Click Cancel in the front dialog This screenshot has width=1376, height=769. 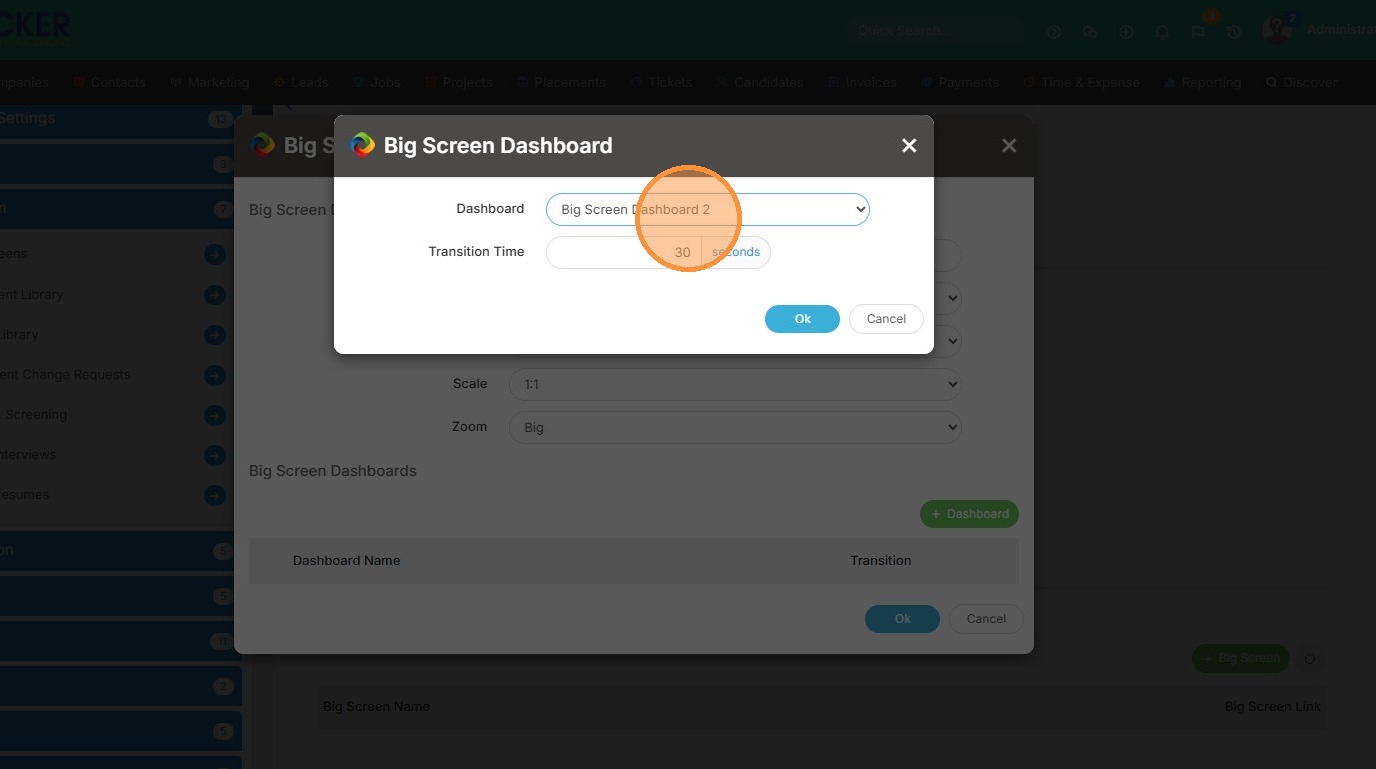(886, 319)
